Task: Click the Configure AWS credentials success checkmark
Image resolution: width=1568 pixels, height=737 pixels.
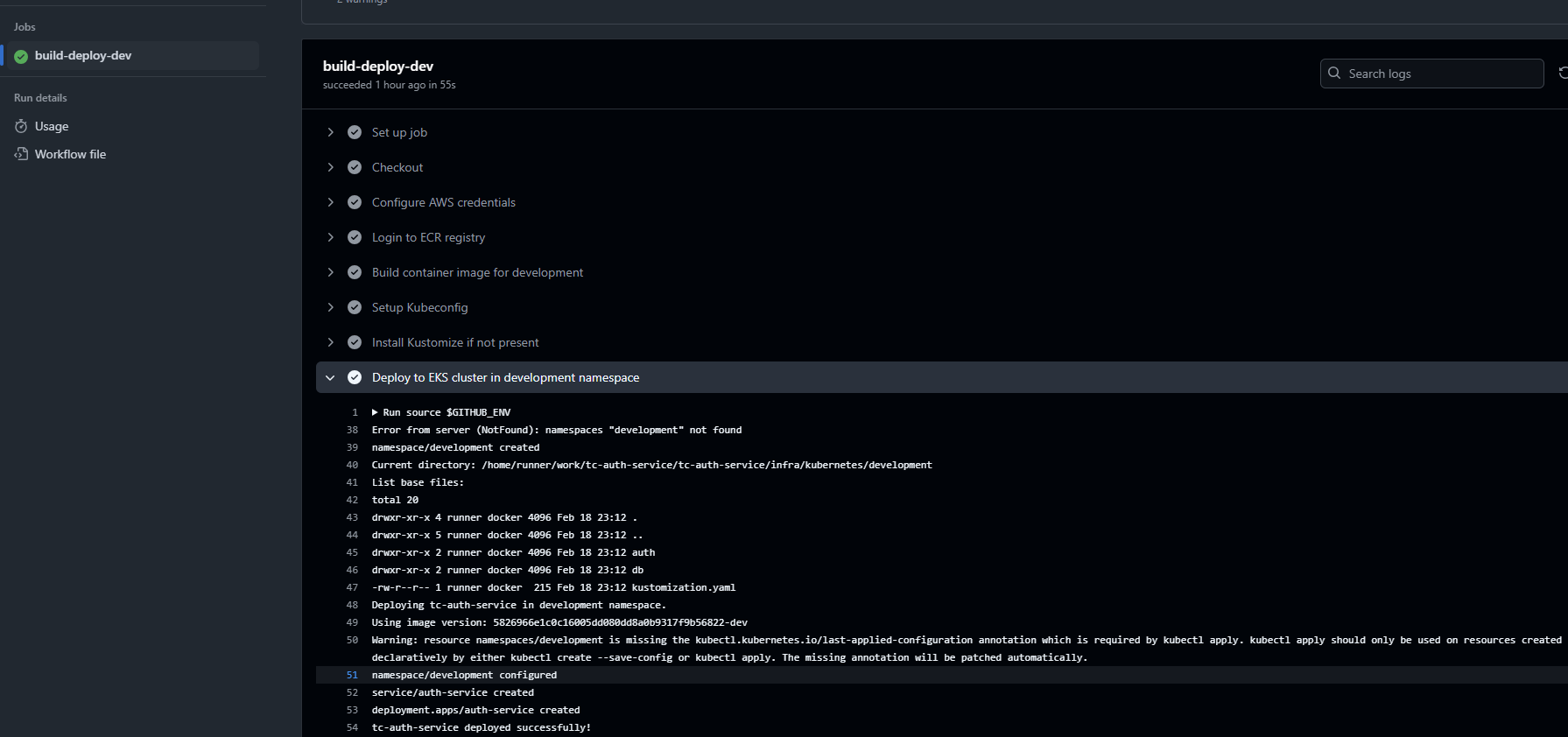Action: pos(355,202)
